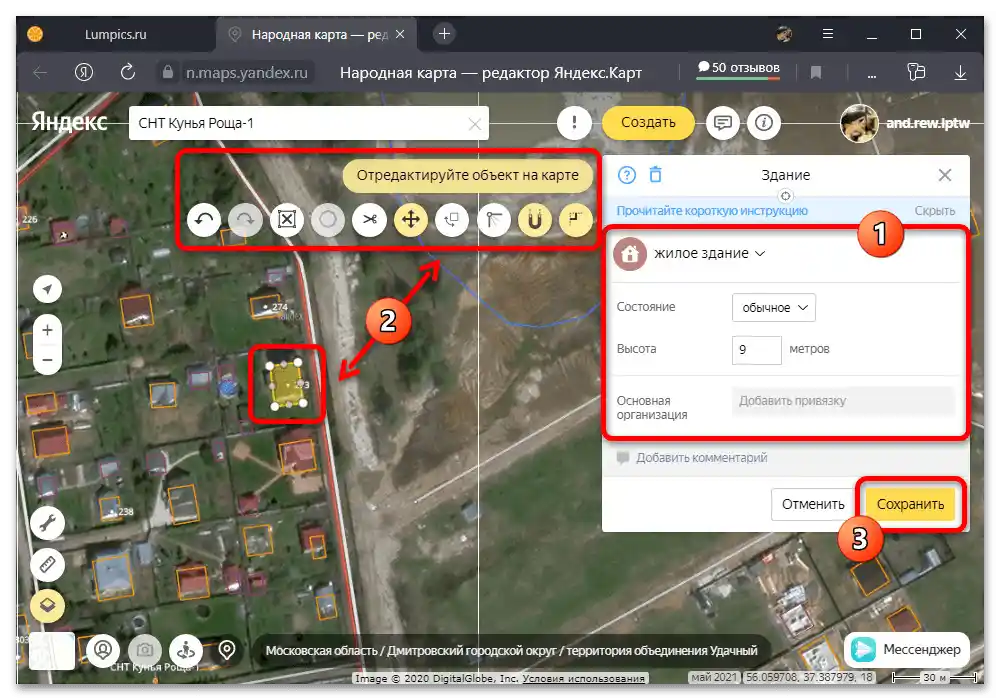Open Прочитайте короткую инструкцию link

click(712, 210)
